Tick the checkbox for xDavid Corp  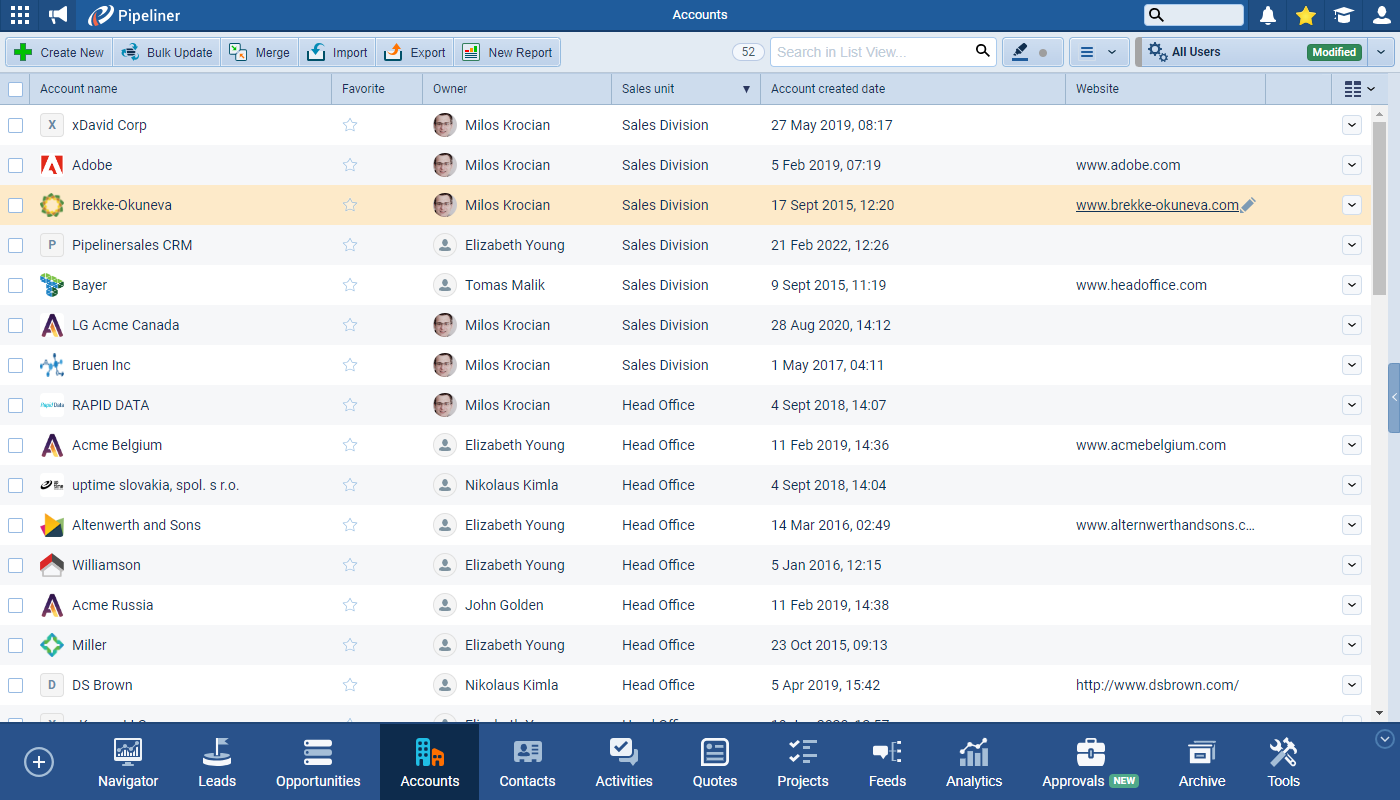[x=16, y=125]
